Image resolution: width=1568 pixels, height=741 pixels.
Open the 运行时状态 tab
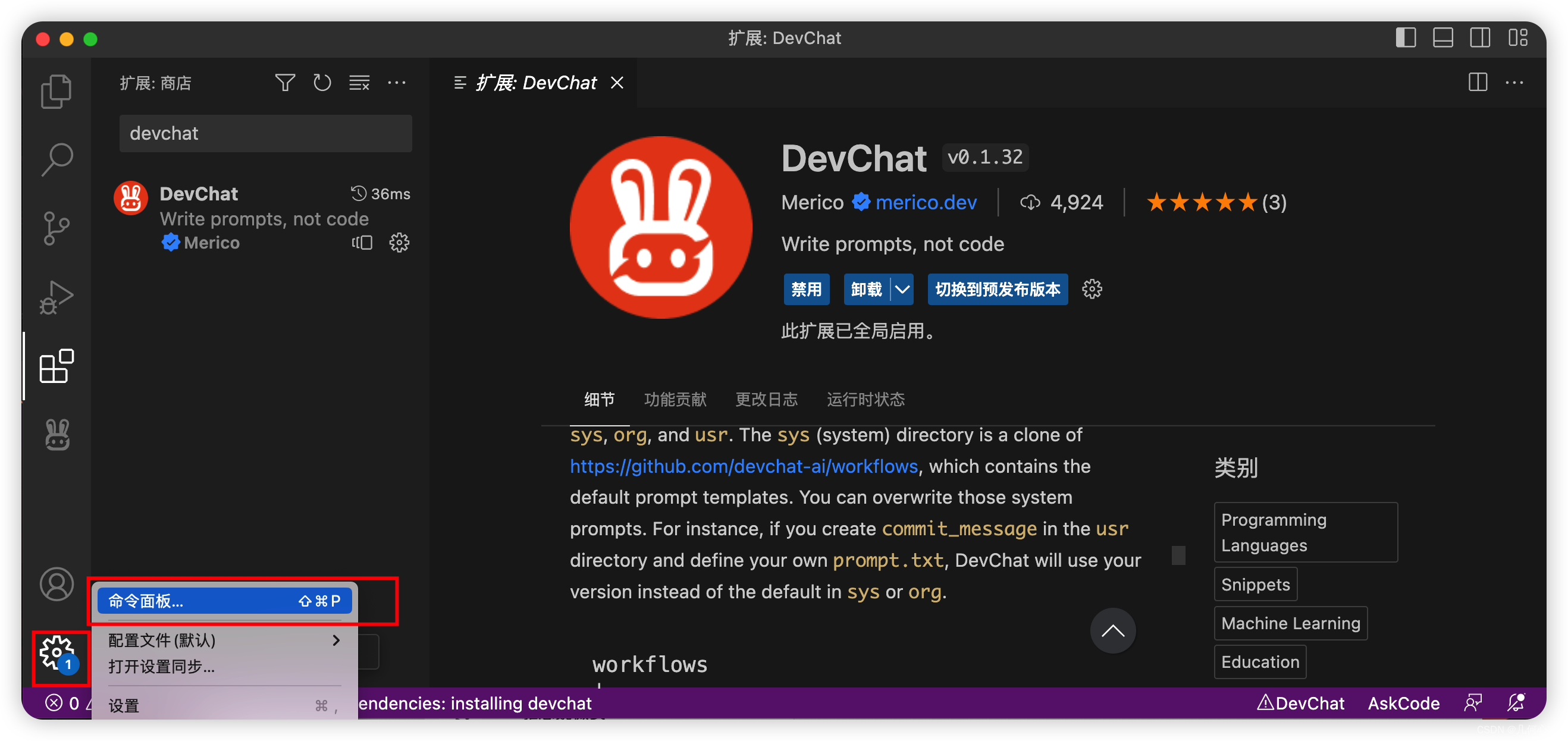(865, 400)
